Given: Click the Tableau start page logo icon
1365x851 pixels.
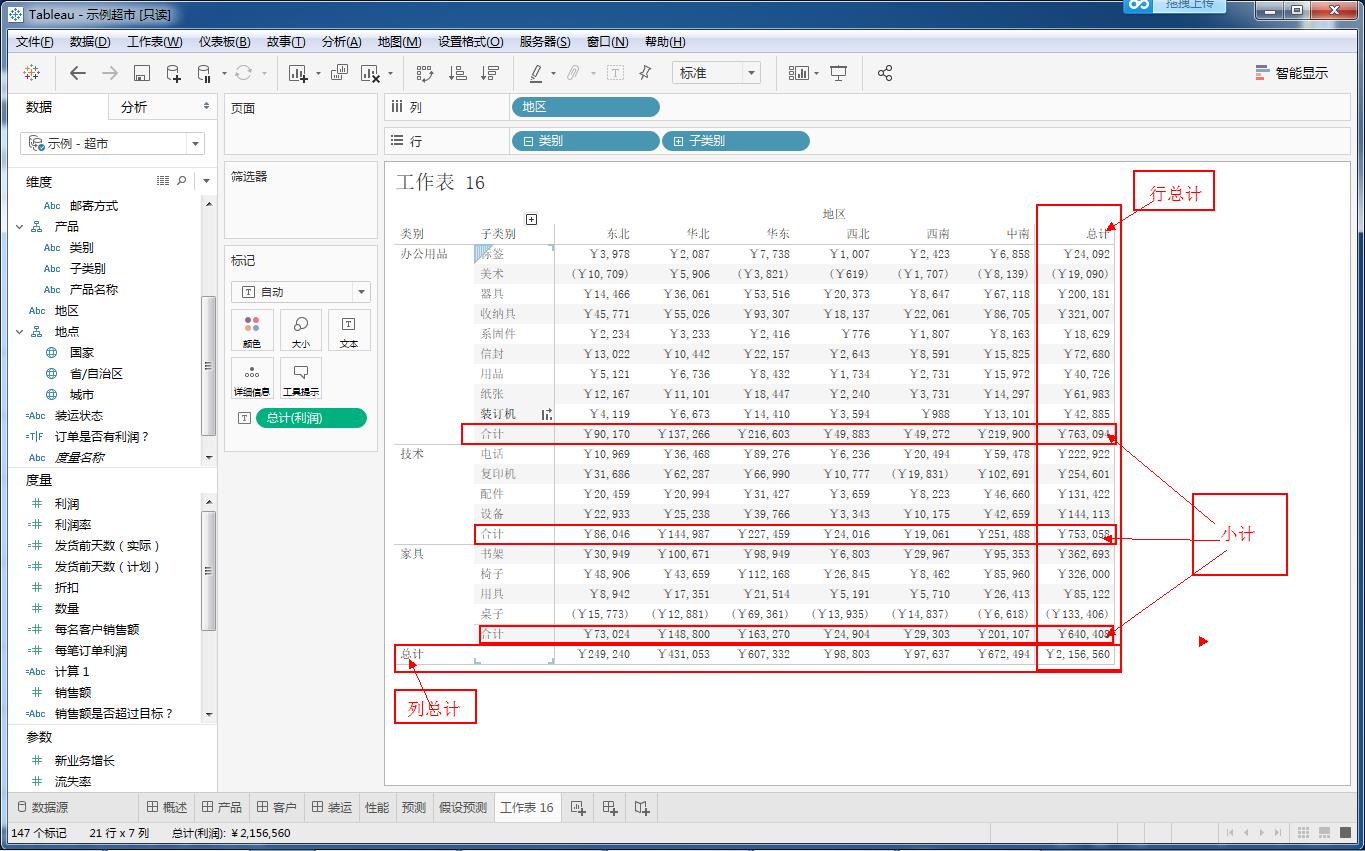Looking at the screenshot, I should (x=32, y=73).
